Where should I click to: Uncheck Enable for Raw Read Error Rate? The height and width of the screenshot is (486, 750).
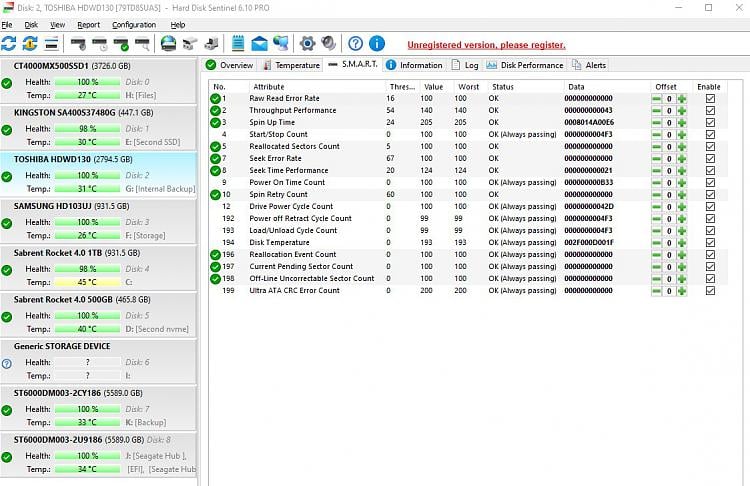tap(710, 99)
